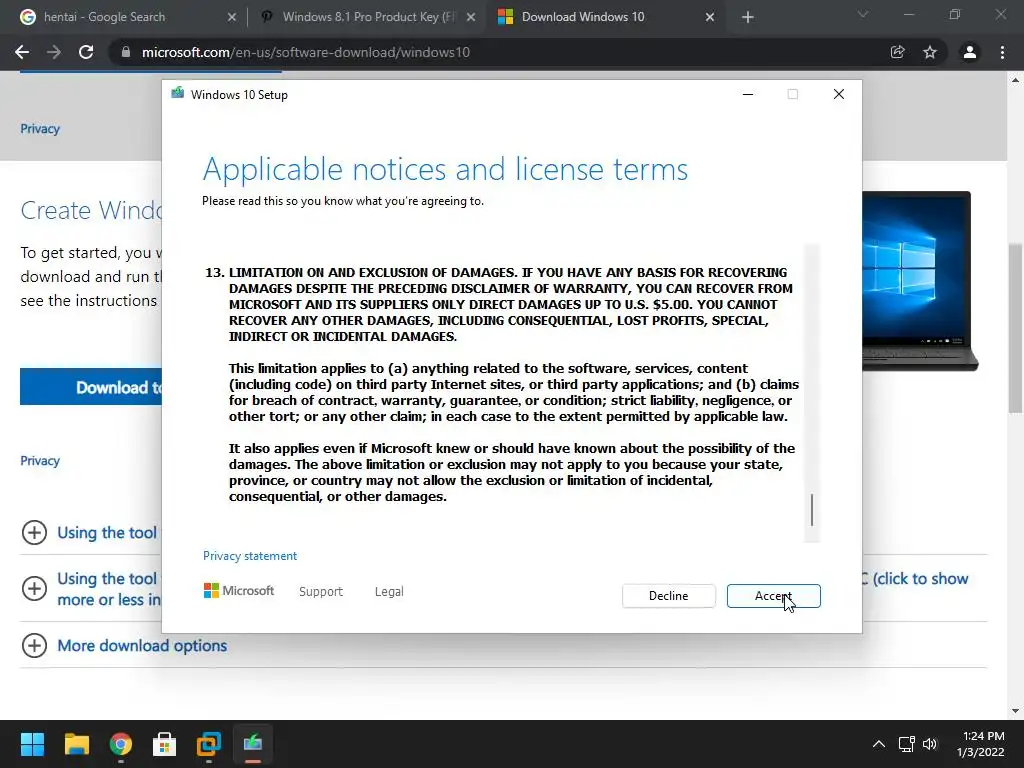The width and height of the screenshot is (1024, 768).
Task: Open the Legal link in Setup dialog
Action: coord(389,591)
